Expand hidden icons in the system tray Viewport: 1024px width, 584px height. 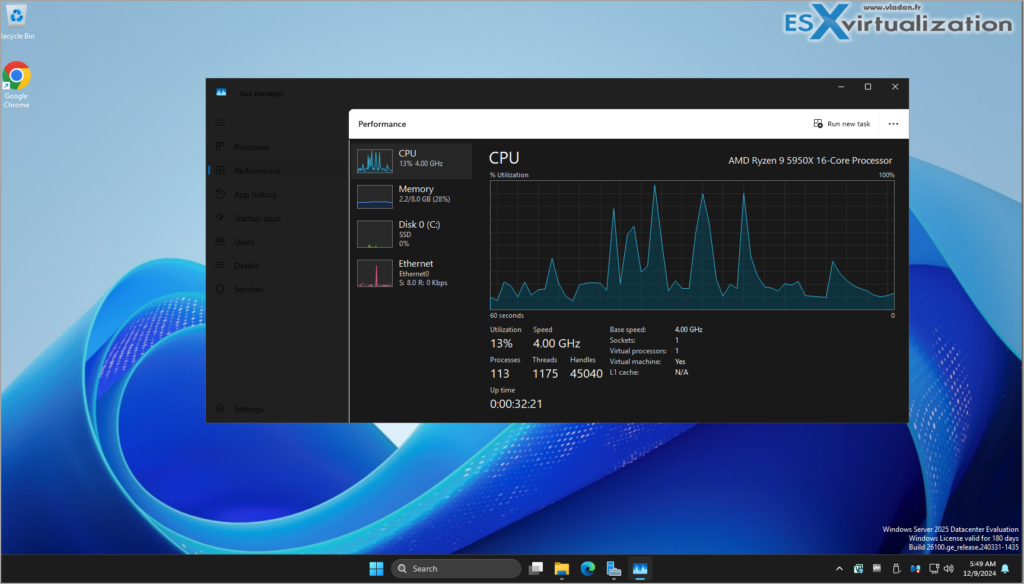point(837,568)
